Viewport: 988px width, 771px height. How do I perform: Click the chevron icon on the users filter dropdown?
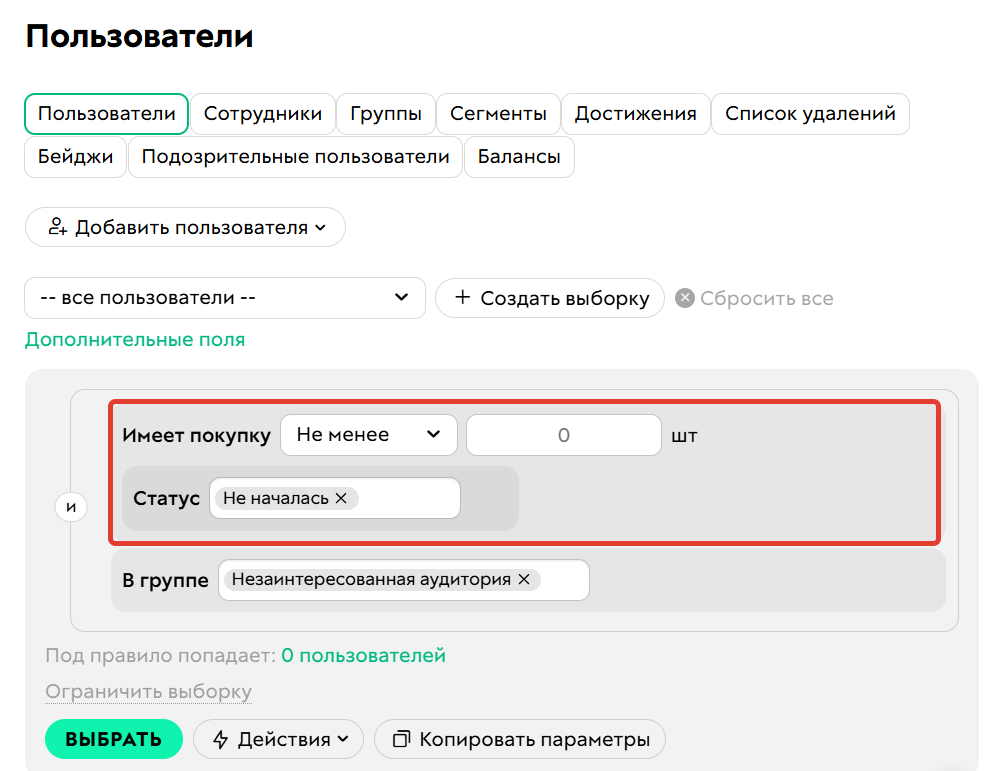click(x=402, y=297)
